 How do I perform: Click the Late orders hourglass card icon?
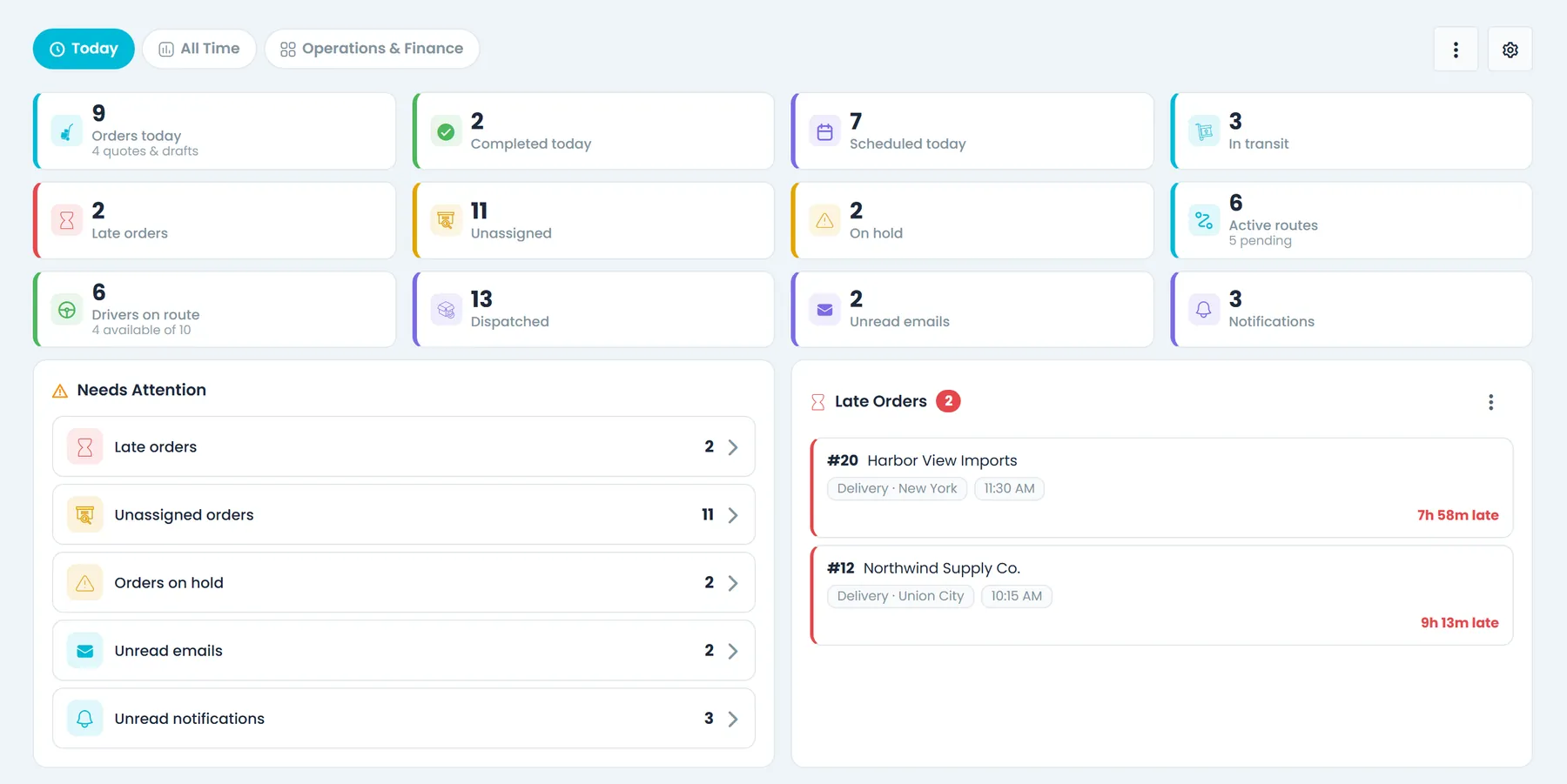click(x=67, y=221)
